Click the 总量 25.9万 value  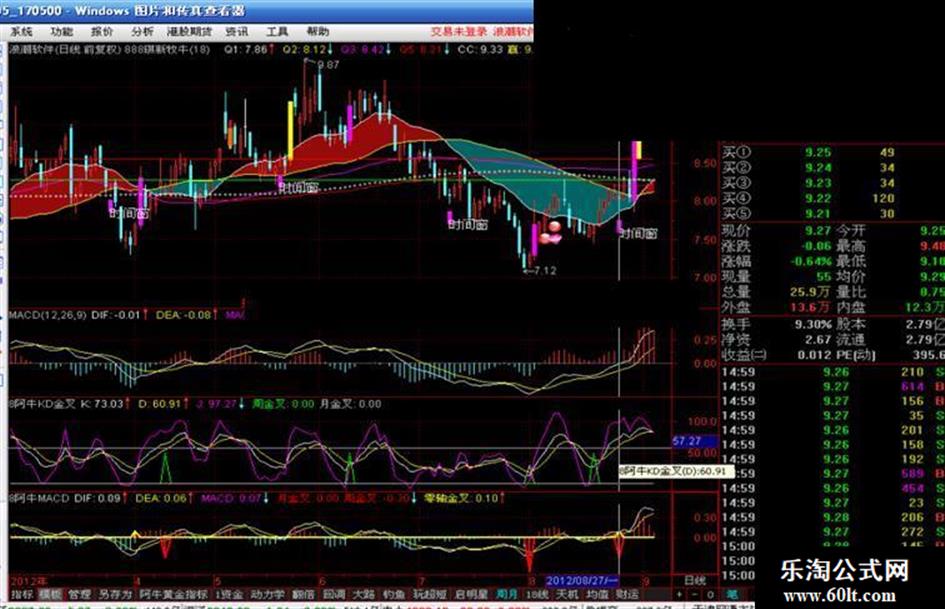point(811,292)
